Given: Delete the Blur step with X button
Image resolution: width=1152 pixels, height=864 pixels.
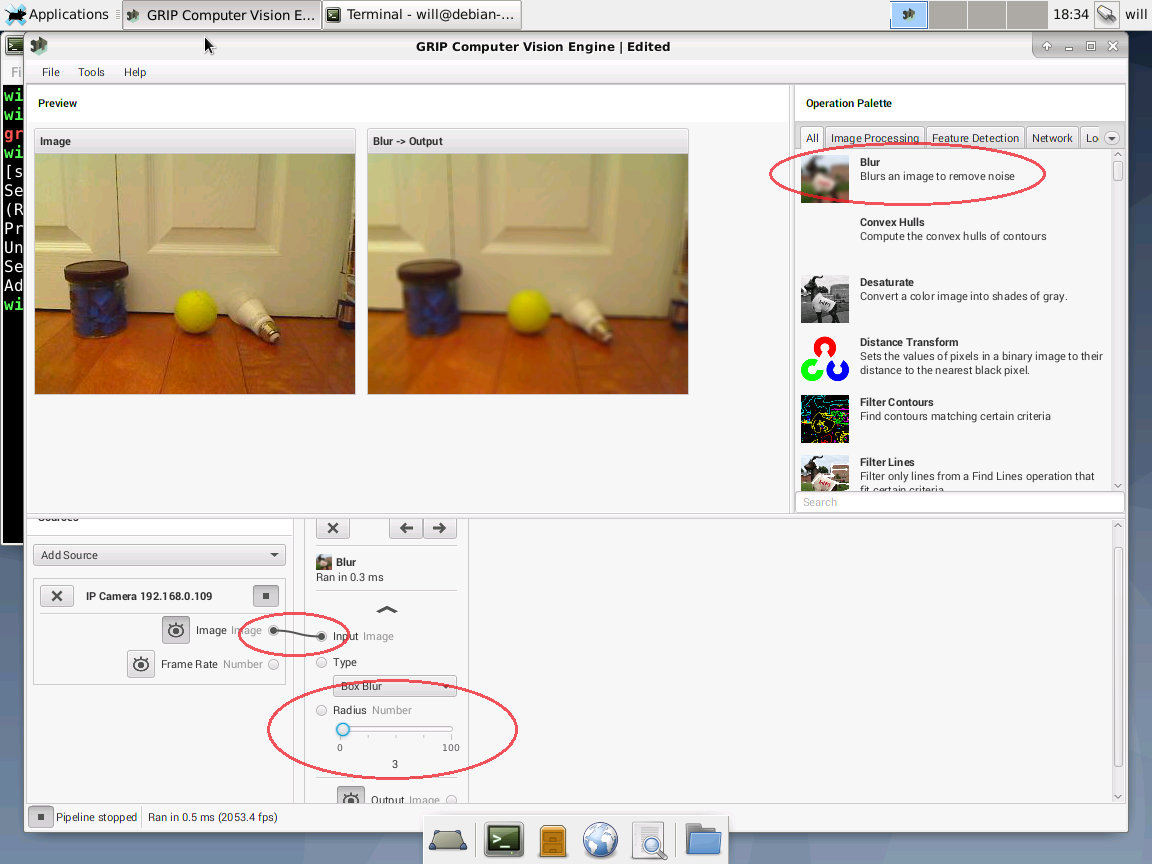Looking at the screenshot, I should point(333,529).
